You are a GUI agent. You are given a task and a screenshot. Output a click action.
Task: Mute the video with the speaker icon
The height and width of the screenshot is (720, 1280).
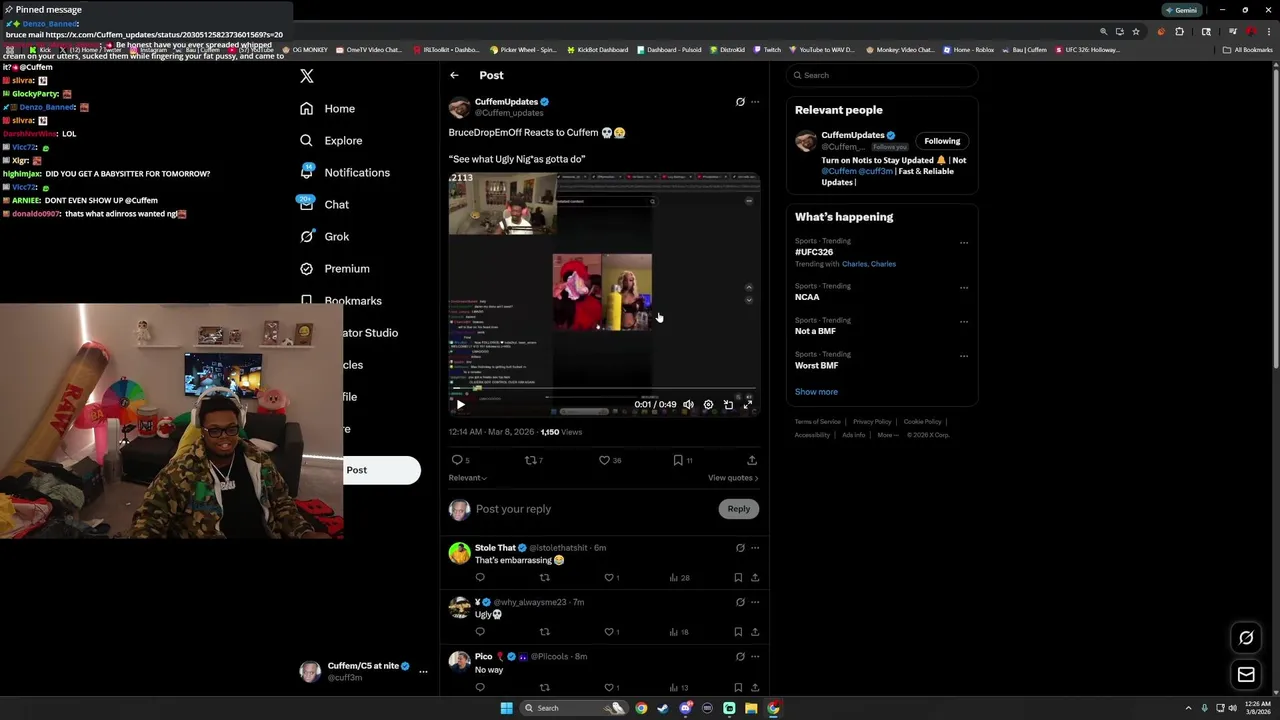pos(688,405)
